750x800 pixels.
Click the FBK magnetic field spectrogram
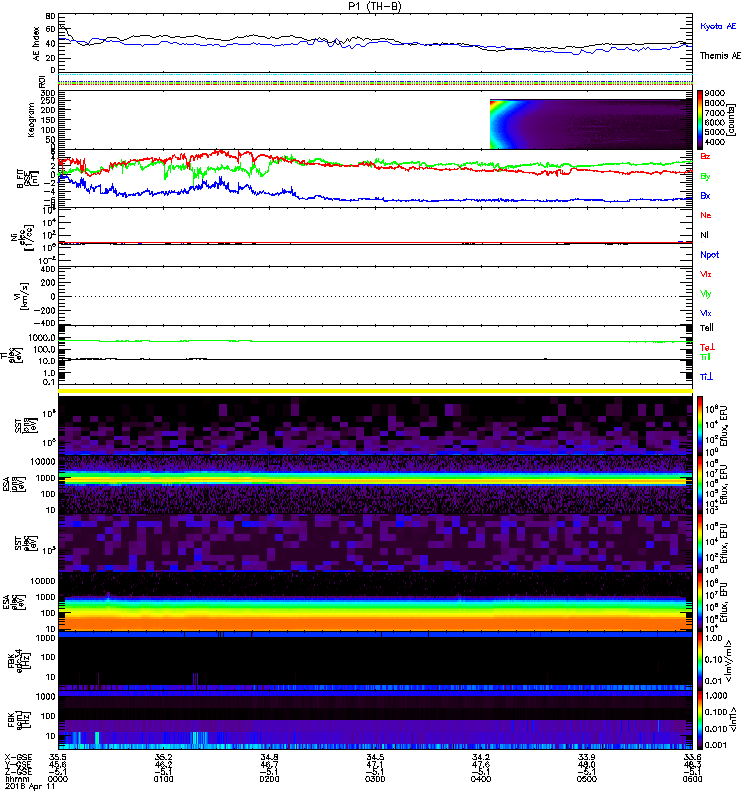pyautogui.click(x=376, y=720)
